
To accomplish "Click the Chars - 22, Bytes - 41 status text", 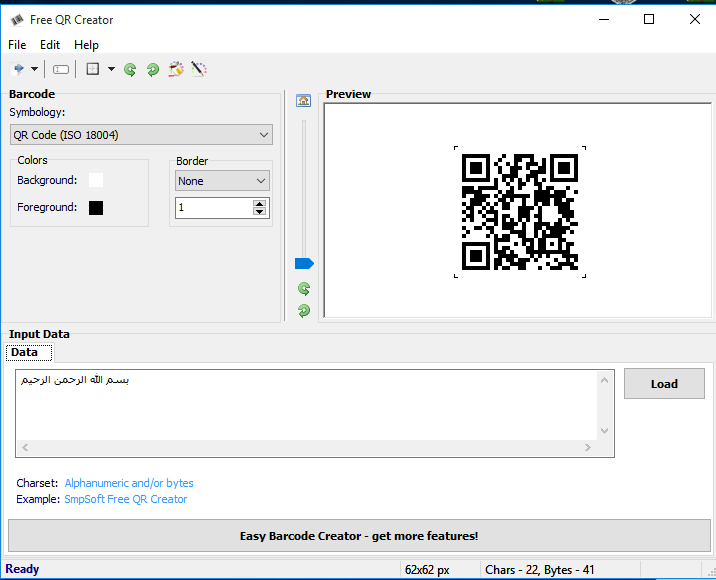I will (x=540, y=570).
